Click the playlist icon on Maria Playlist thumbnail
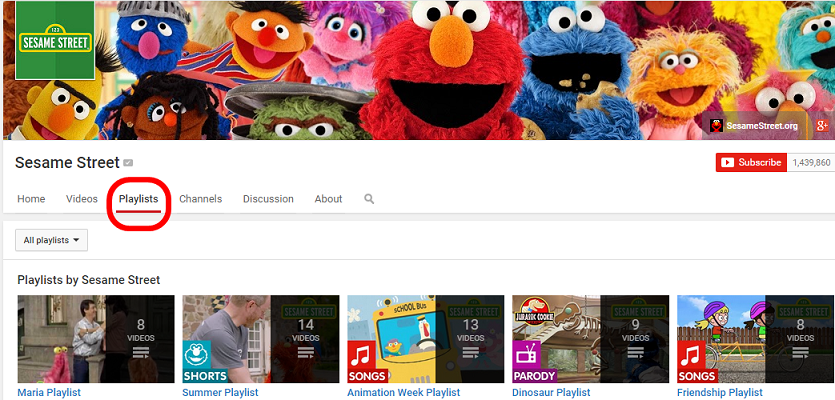 click(x=141, y=353)
